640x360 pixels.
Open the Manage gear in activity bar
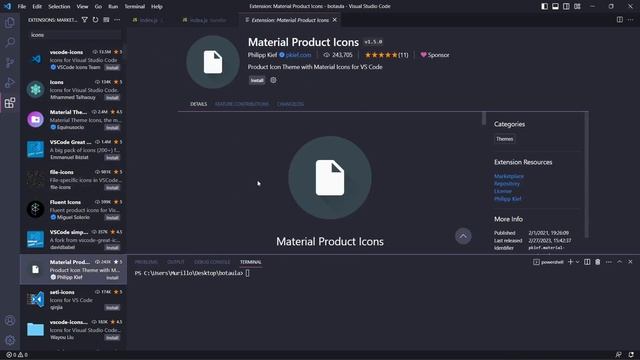coord(10,340)
